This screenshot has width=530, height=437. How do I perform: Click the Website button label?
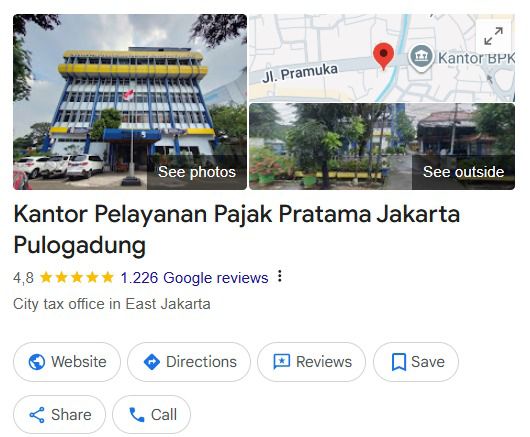point(79,362)
